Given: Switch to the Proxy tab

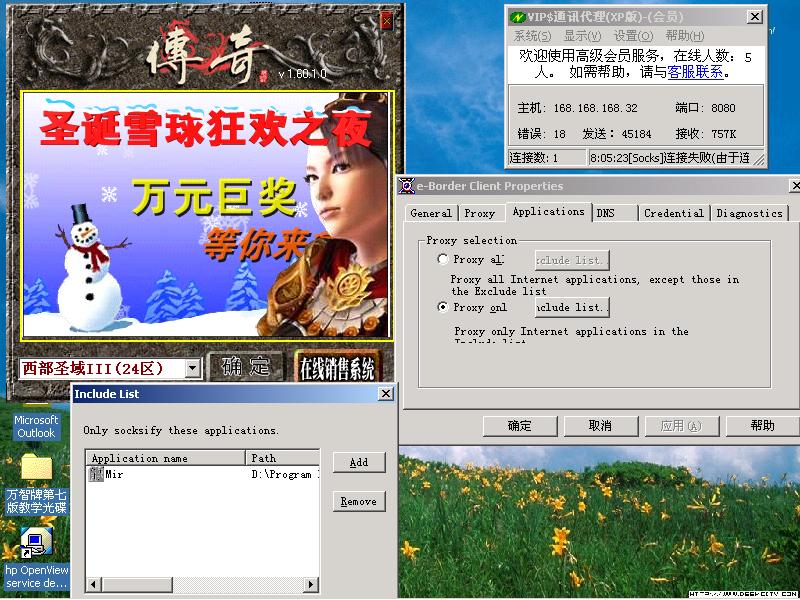Looking at the screenshot, I should point(480,213).
